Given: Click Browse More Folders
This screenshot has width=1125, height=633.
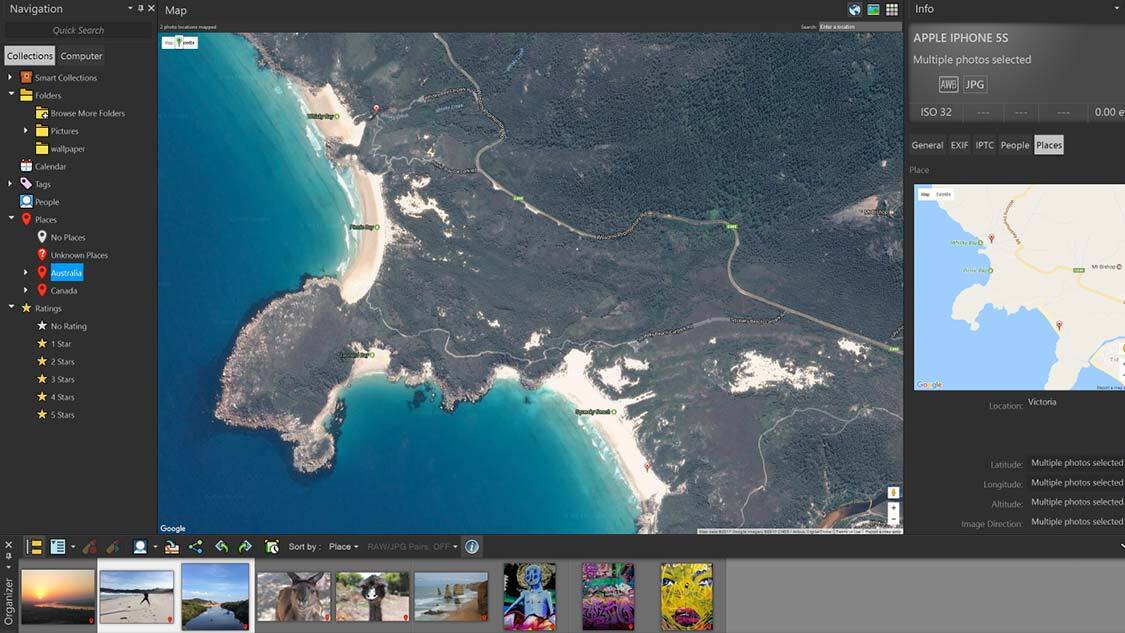Looking at the screenshot, I should point(87,113).
